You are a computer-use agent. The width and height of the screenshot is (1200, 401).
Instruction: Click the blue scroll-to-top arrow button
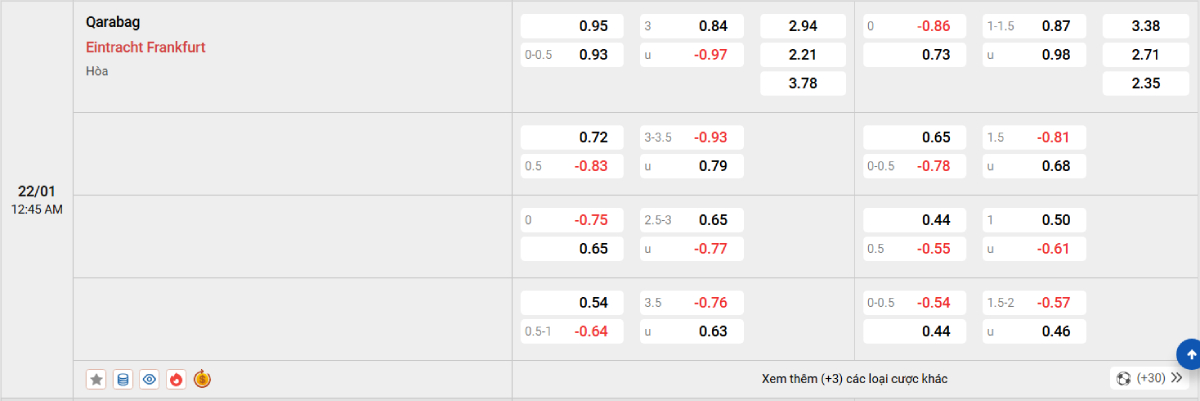(x=1189, y=353)
